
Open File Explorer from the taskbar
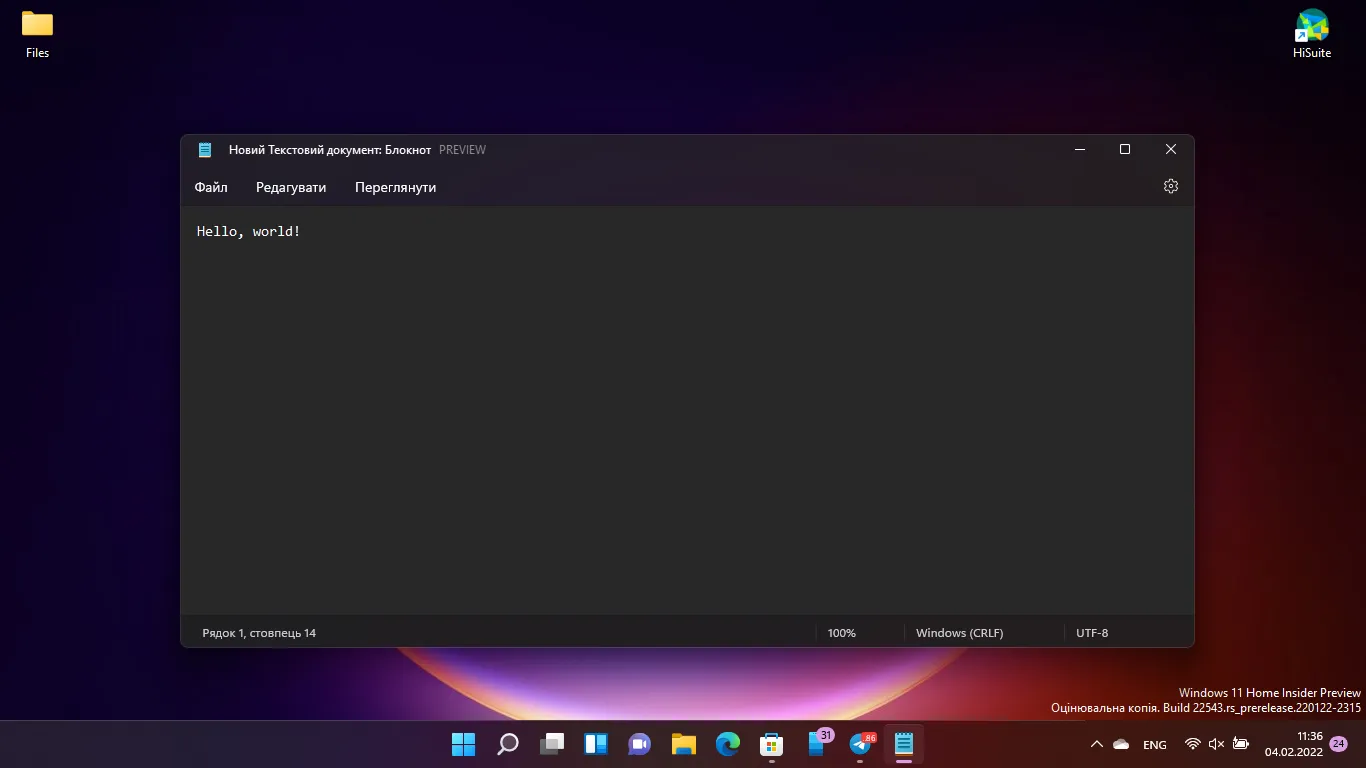[683, 744]
